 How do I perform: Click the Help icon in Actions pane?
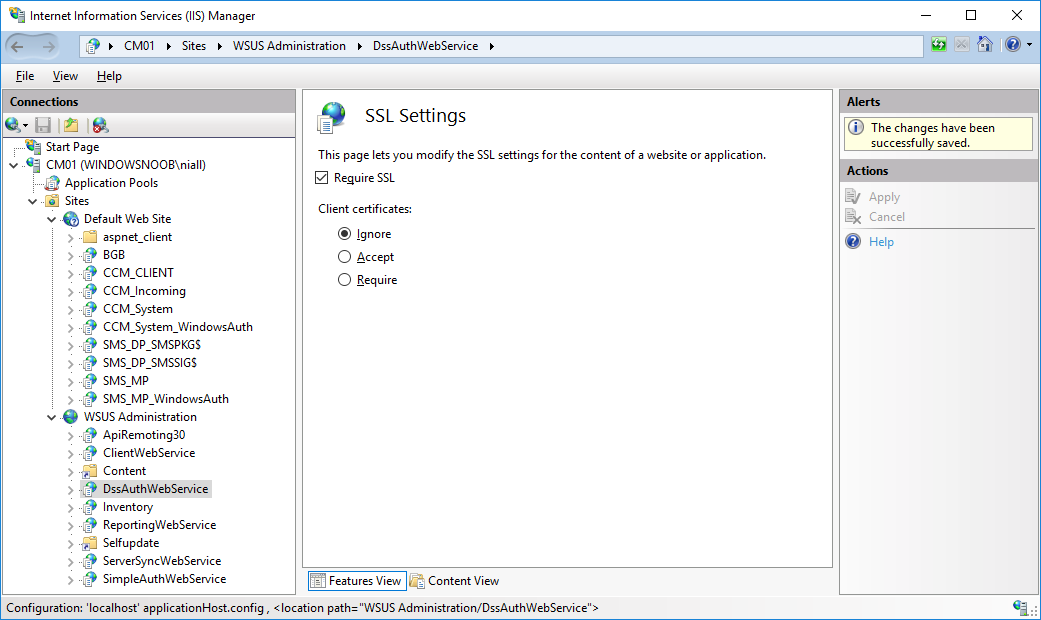(853, 241)
